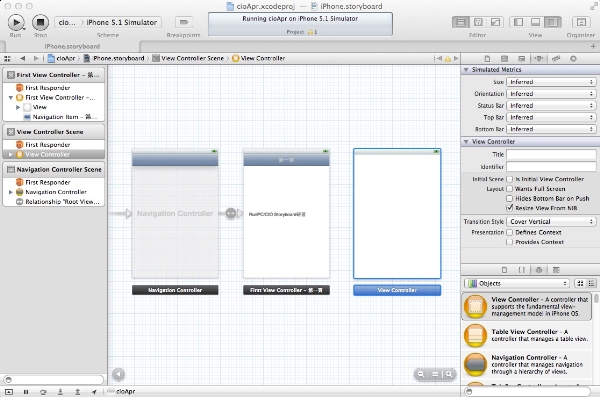
Task: Click the Title input field
Action: pyautogui.click(x=551, y=154)
